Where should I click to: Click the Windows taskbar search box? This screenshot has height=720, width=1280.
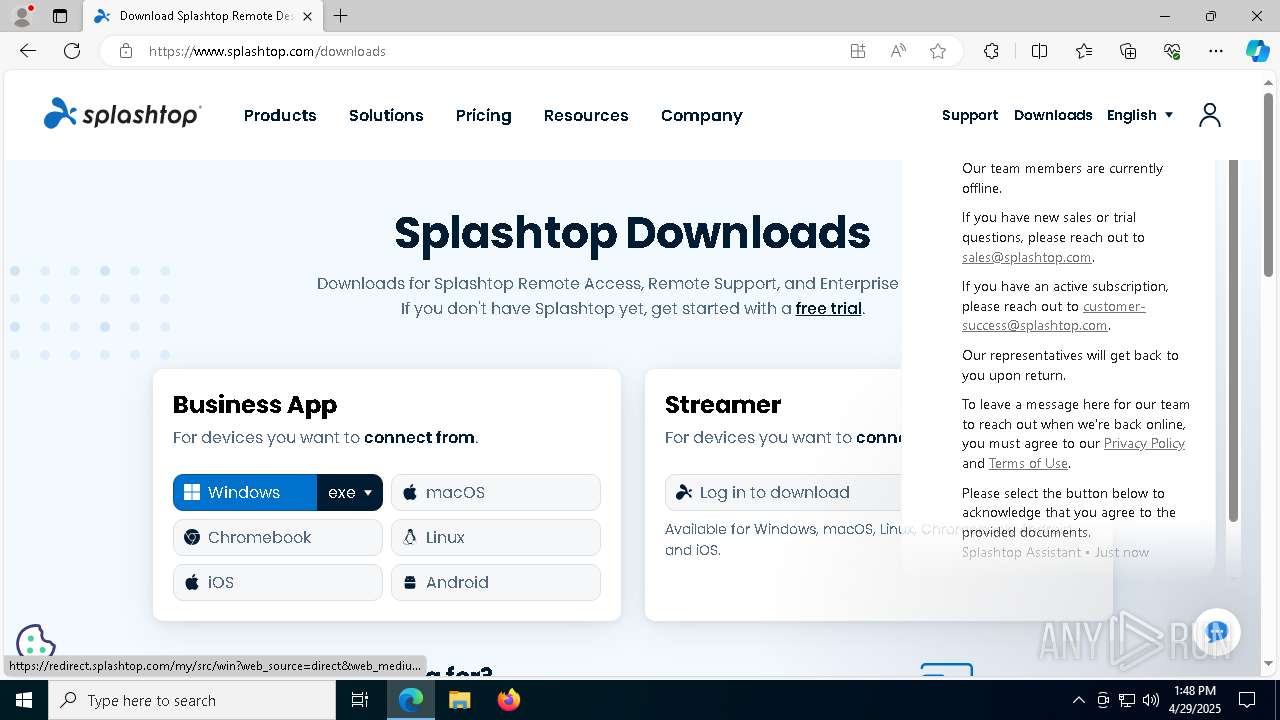tap(192, 700)
